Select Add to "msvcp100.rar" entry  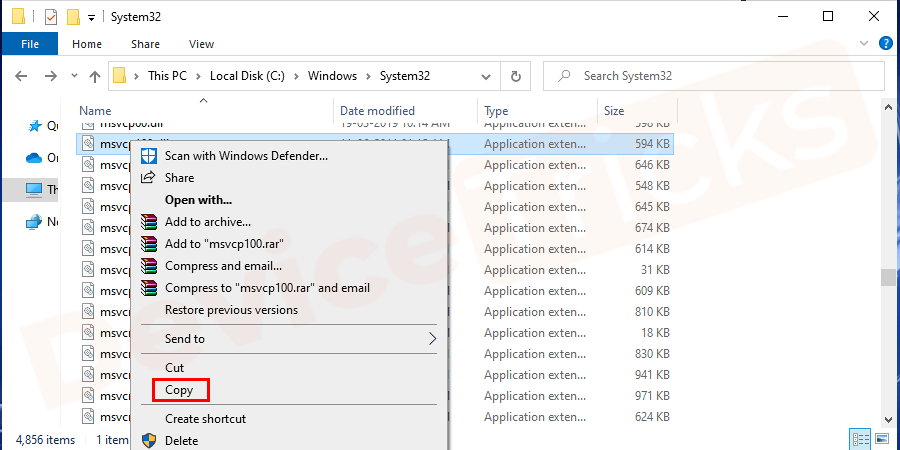[x=224, y=244]
